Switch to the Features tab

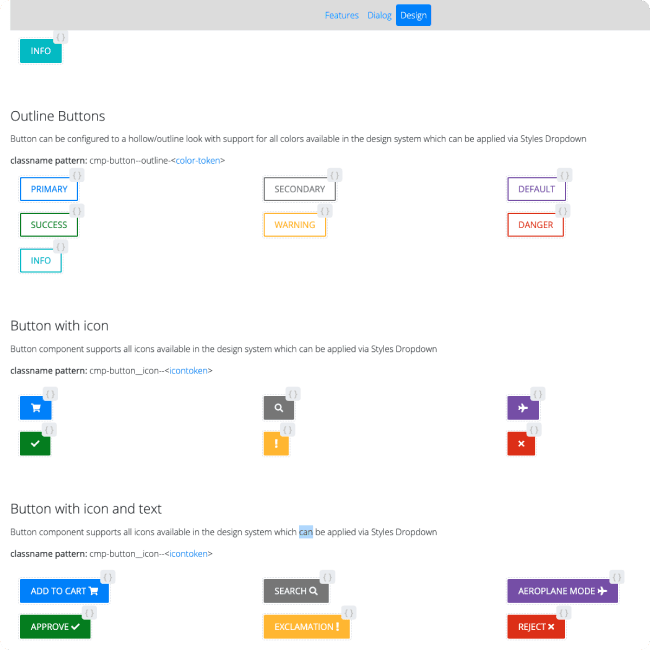tap(342, 16)
